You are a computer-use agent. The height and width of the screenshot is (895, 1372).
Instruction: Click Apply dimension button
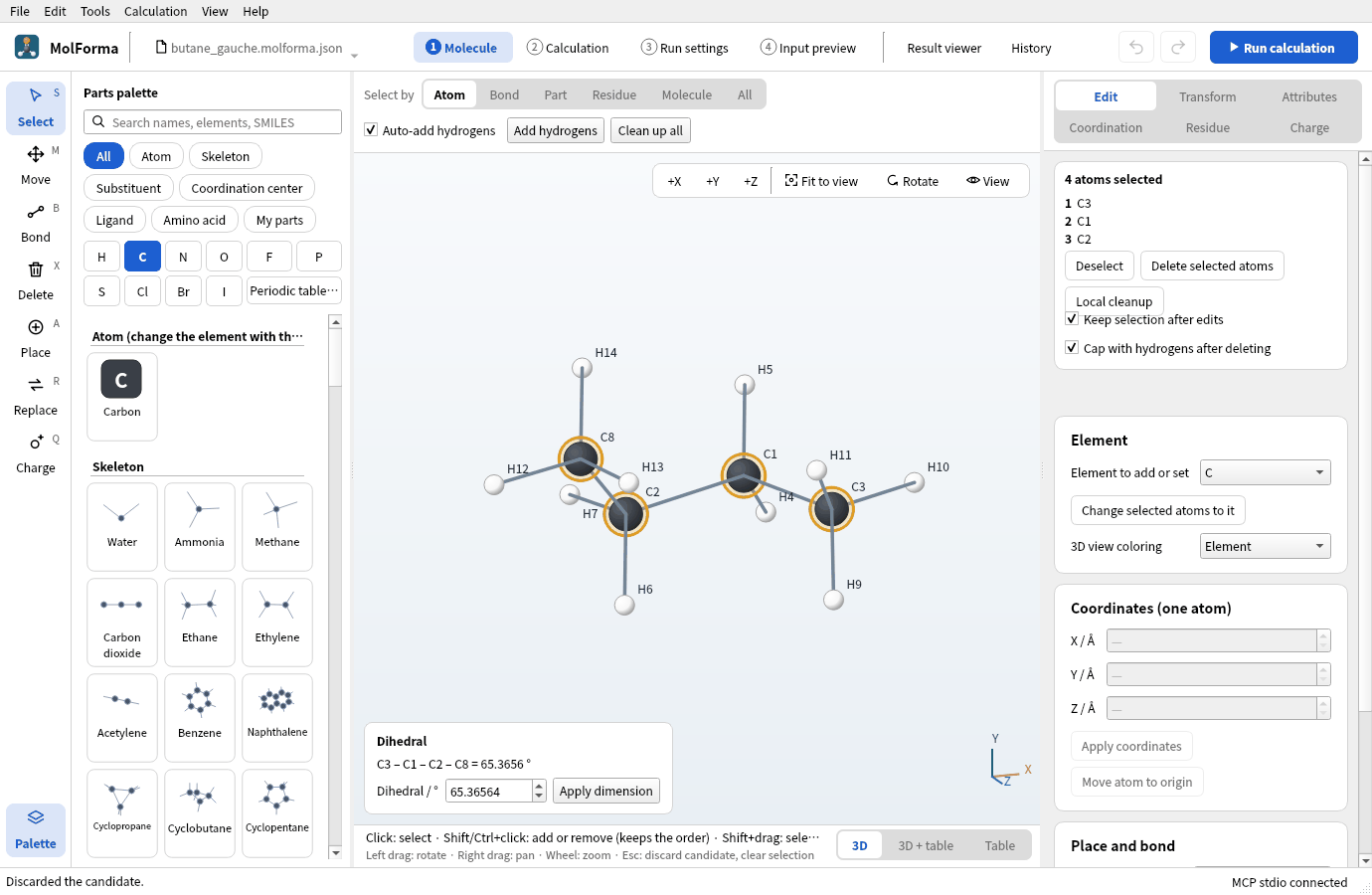point(605,791)
